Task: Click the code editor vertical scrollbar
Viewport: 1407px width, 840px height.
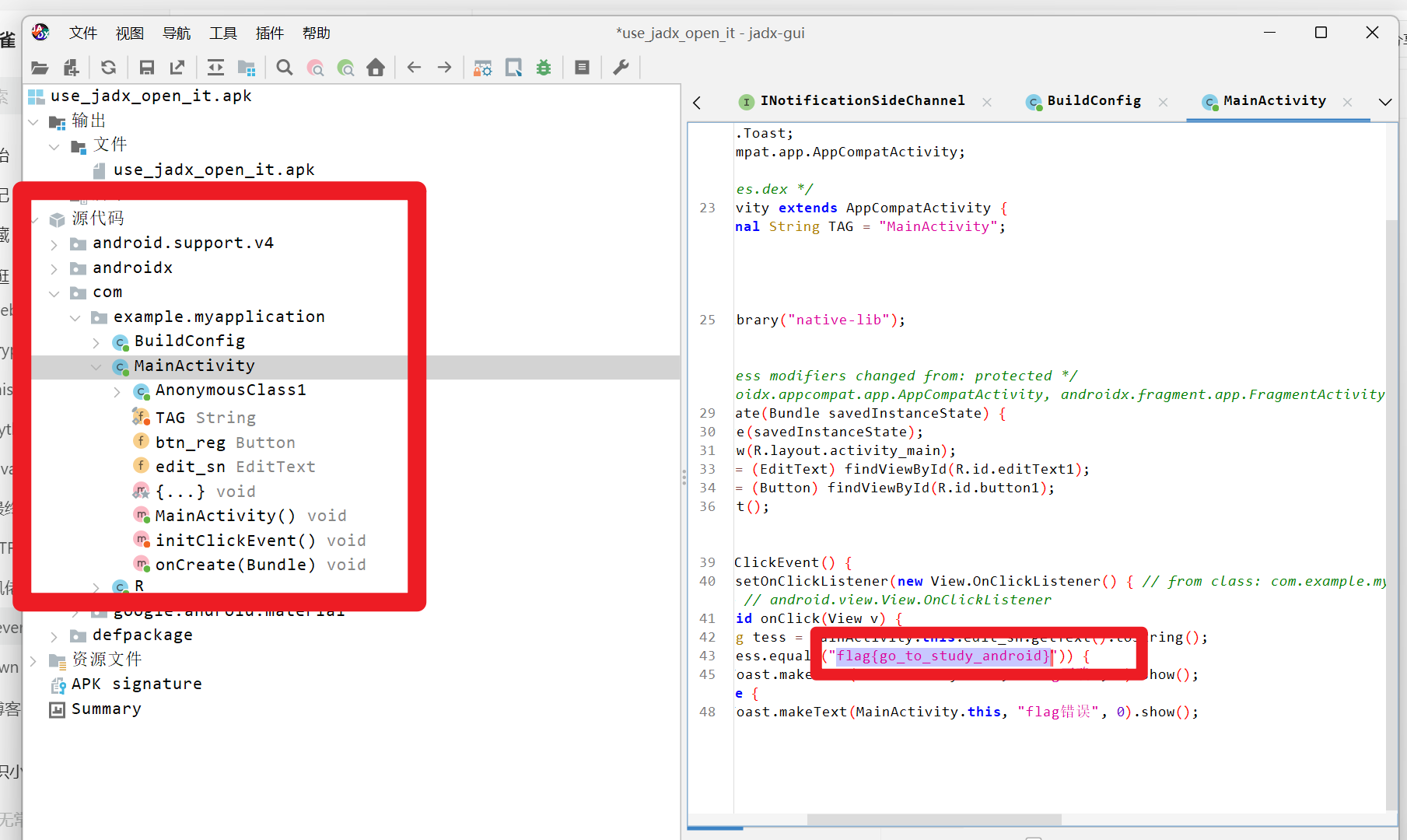Action: [1391, 515]
